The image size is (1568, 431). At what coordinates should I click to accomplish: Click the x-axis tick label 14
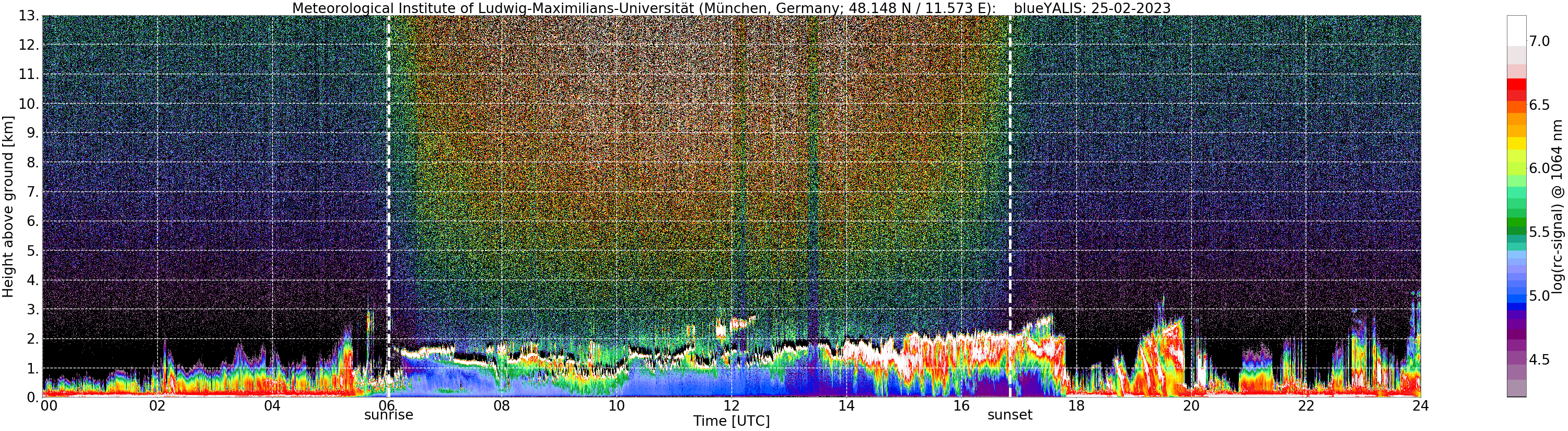click(846, 406)
